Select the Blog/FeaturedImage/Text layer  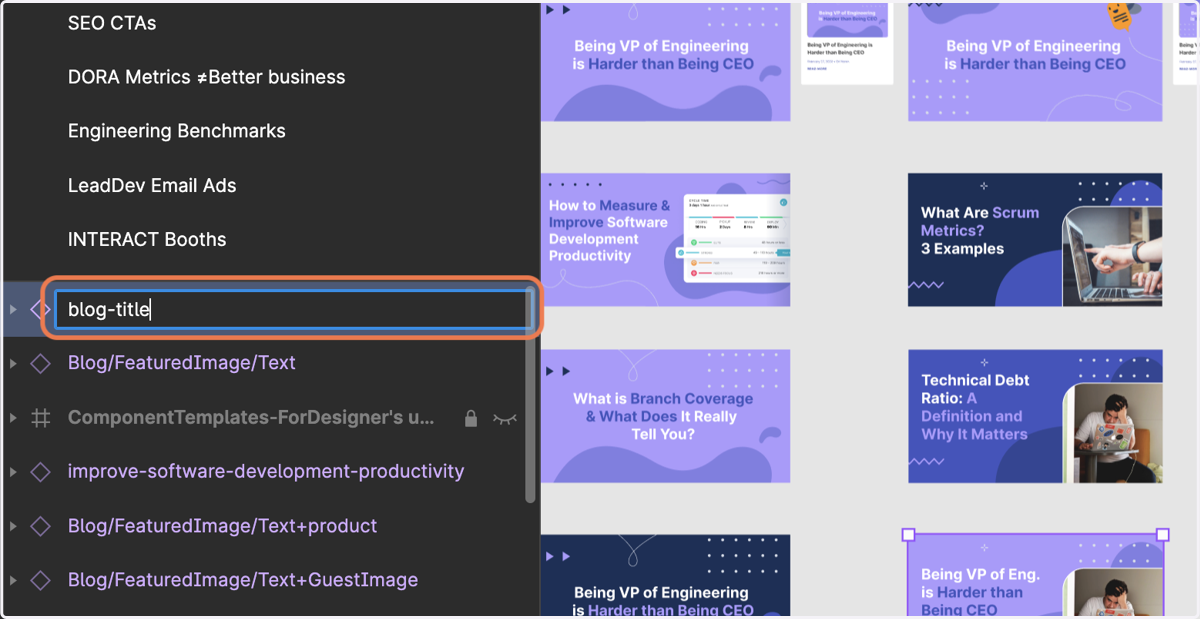(182, 363)
